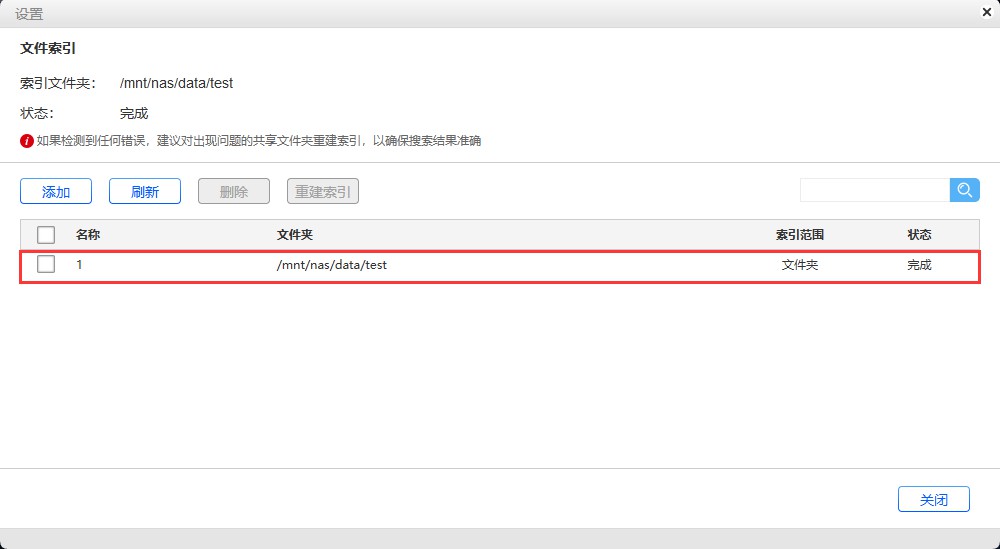Sort by the 名称 column header

(x=88, y=235)
